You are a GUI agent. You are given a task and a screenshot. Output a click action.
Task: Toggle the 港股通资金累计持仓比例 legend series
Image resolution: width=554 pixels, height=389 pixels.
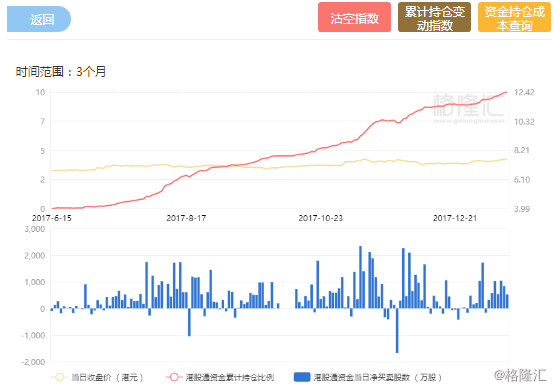(x=220, y=377)
